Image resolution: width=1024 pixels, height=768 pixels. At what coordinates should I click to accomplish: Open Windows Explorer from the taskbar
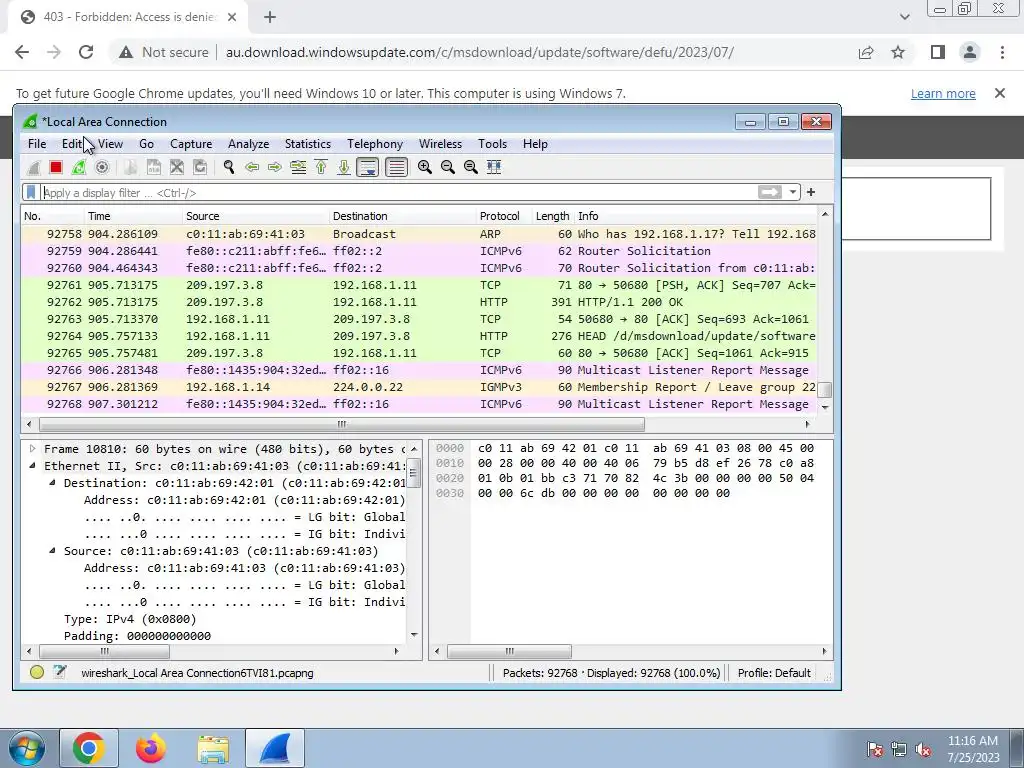[x=213, y=748]
